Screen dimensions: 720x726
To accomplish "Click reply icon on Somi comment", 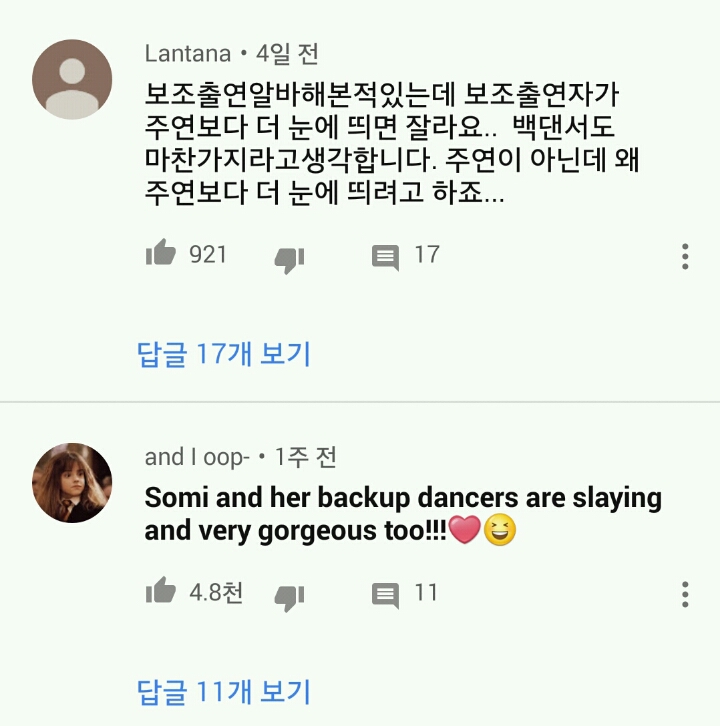I will click(385, 595).
